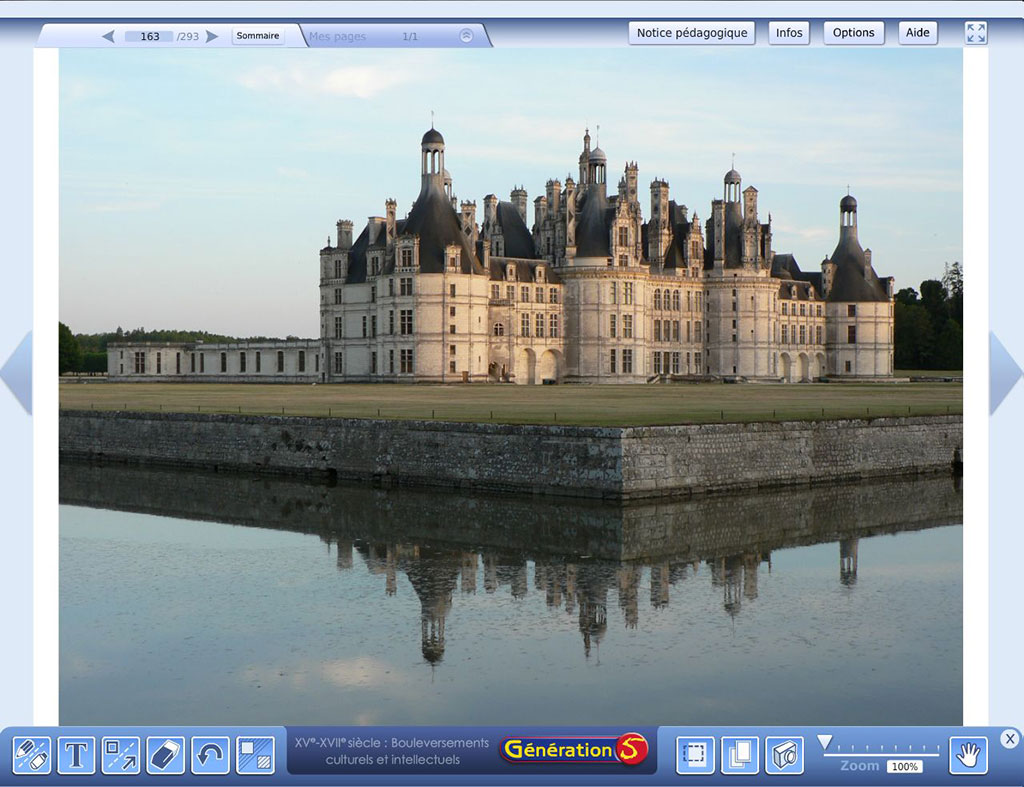
Task: Toggle the mask overlay tool
Action: (255, 755)
